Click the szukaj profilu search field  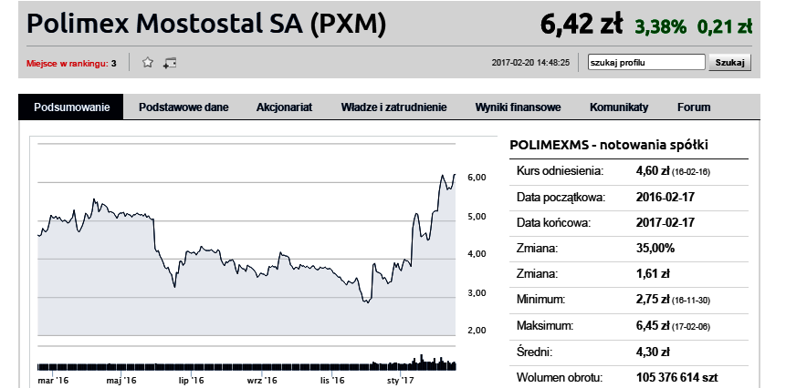[x=646, y=63]
